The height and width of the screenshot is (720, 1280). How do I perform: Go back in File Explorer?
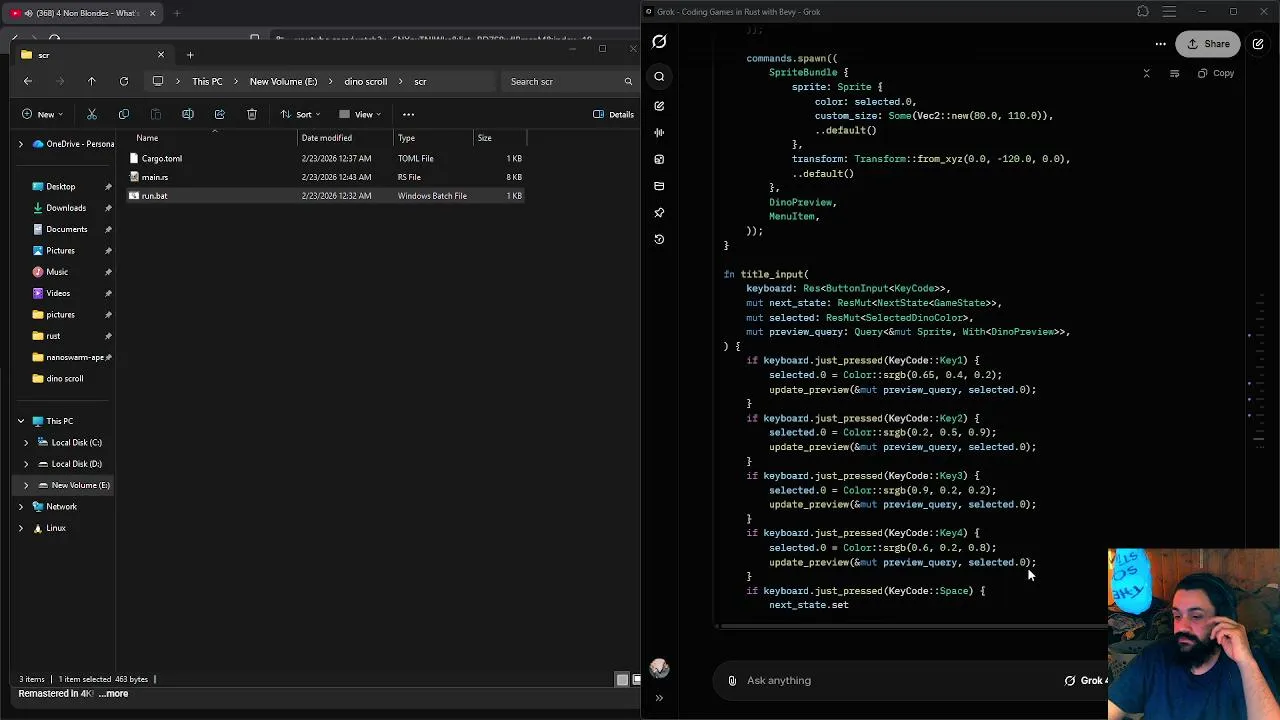pyautogui.click(x=28, y=82)
